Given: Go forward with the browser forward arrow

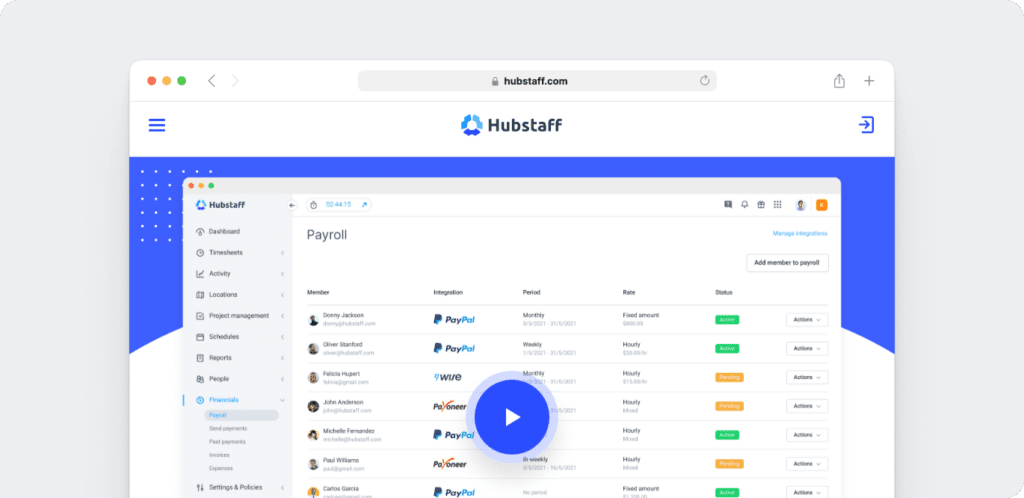Looking at the screenshot, I should coord(235,81).
